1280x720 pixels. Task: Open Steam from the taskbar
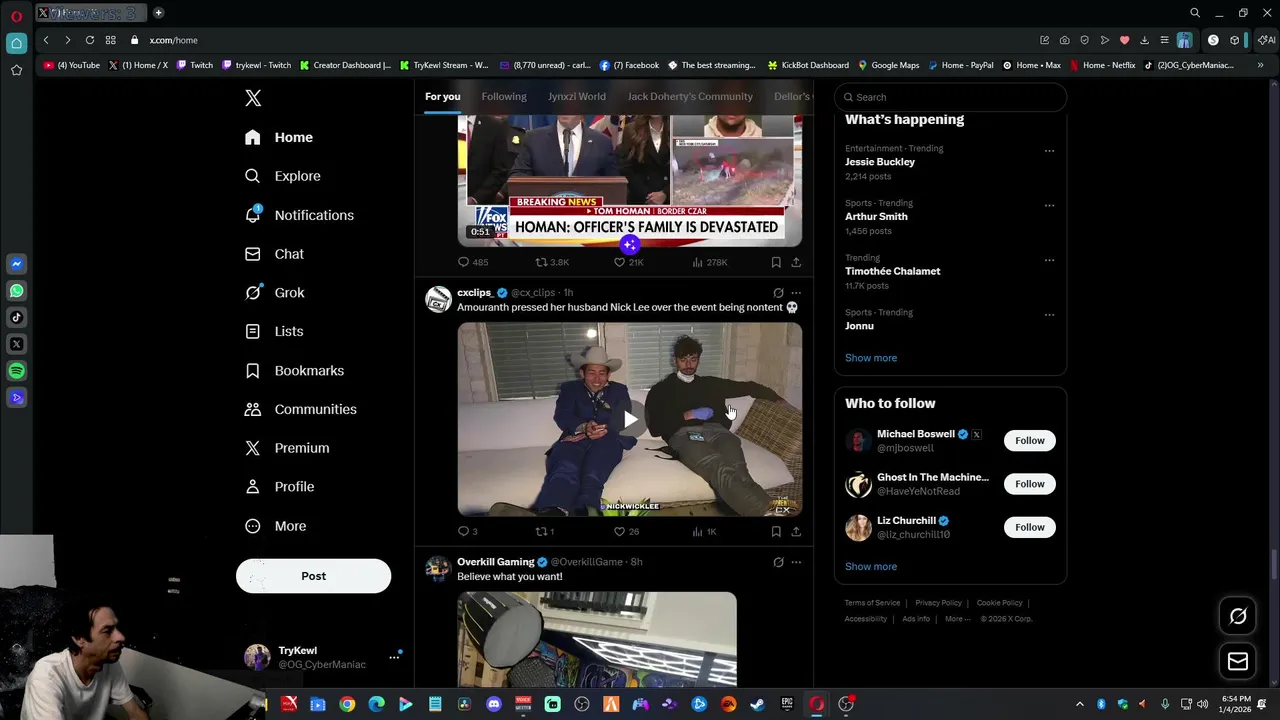(x=757, y=704)
